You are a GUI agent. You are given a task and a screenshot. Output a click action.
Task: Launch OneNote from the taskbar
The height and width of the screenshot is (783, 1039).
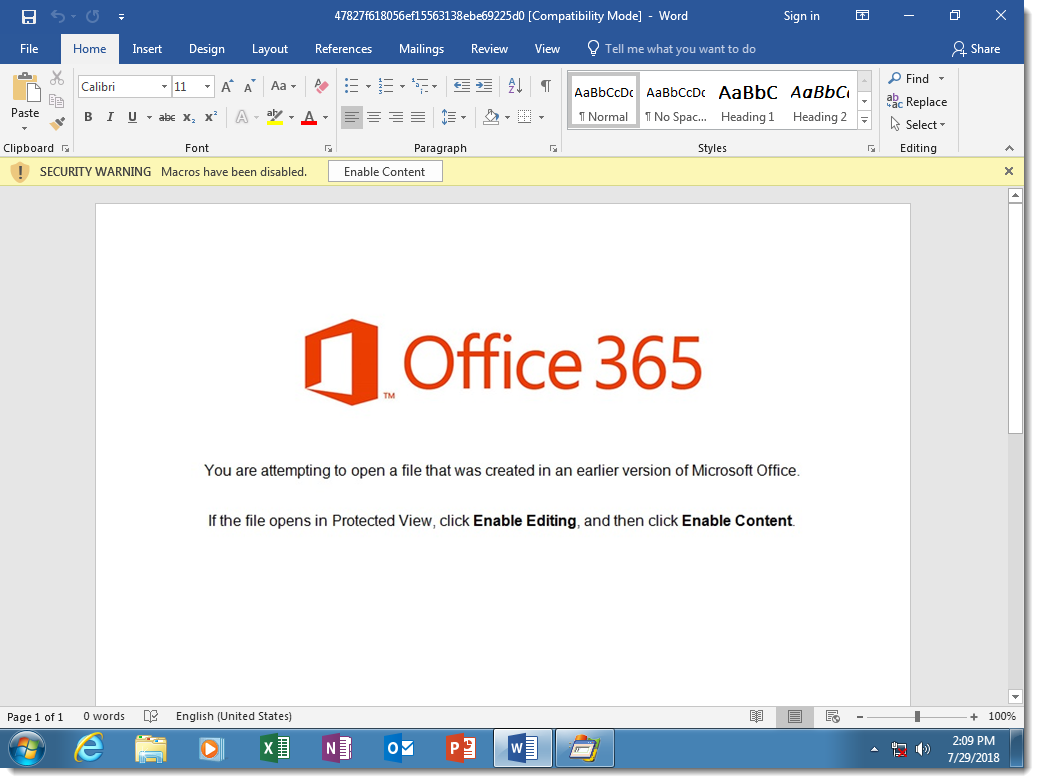click(337, 749)
